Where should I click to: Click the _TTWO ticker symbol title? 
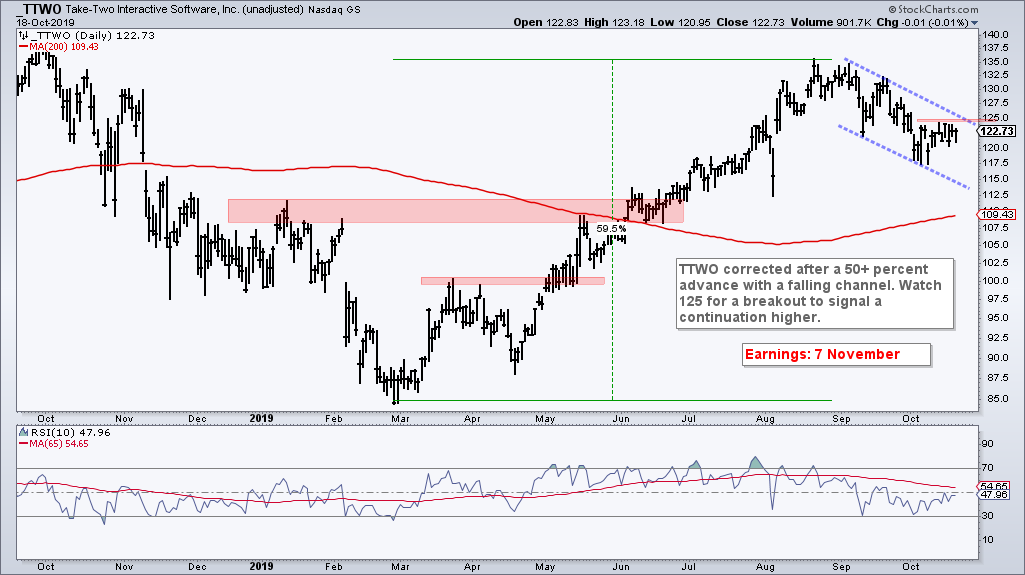point(39,9)
